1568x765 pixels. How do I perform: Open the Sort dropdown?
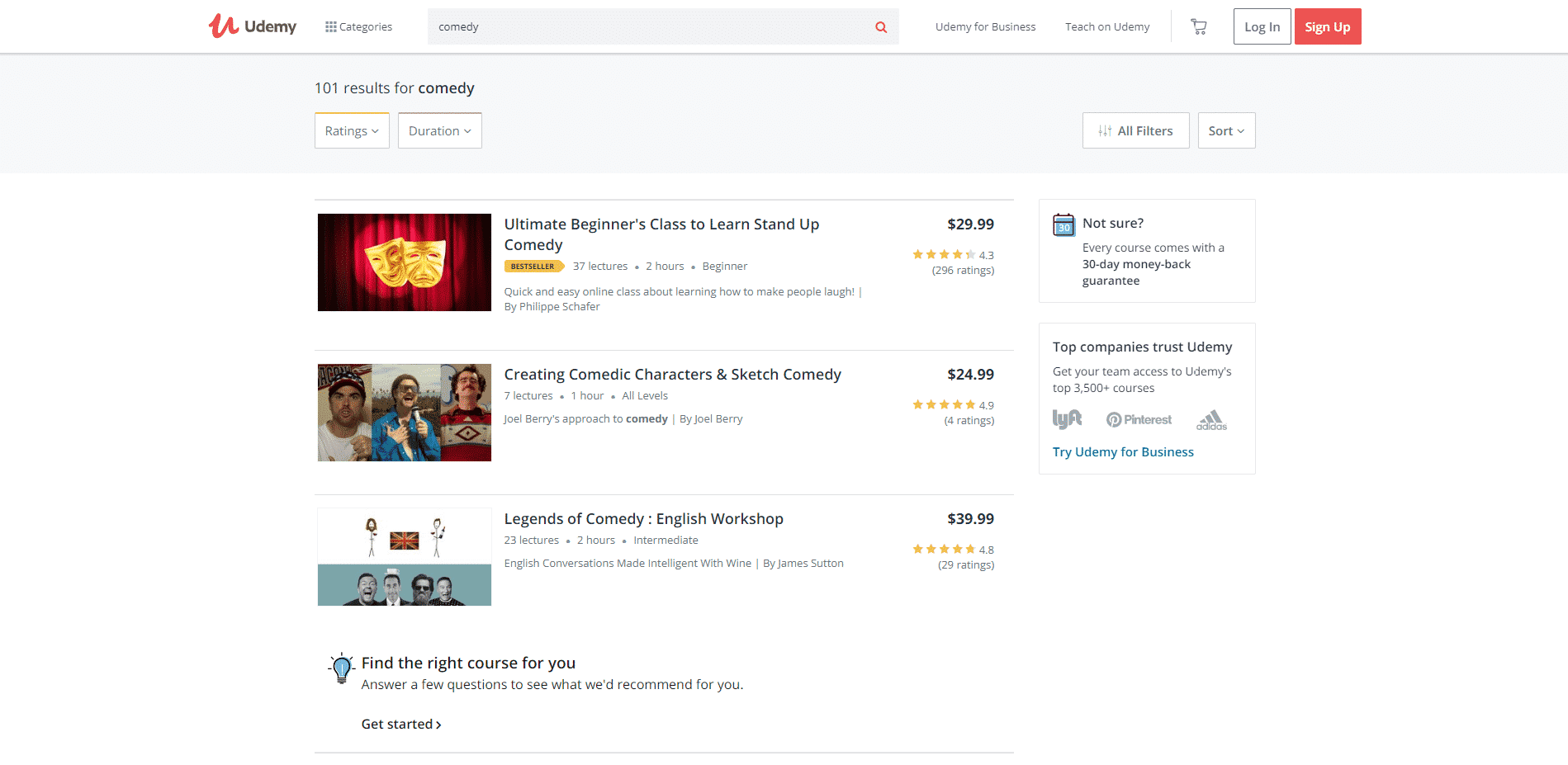pyautogui.click(x=1226, y=130)
